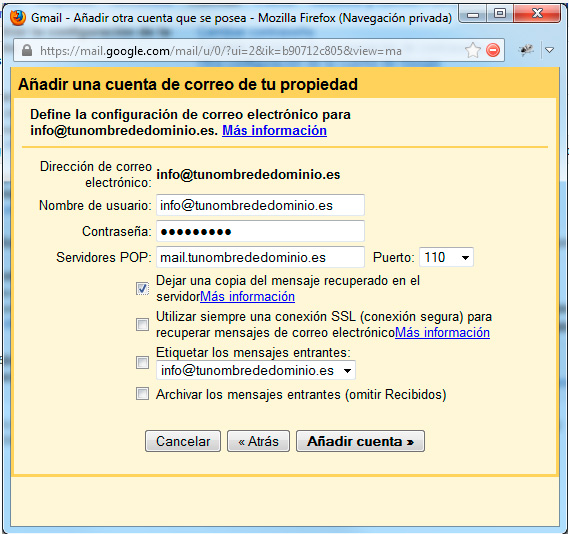This screenshot has width=569, height=534.
Task: Check 'Etiquetar los mensajes entrantes' option
Action: click(x=142, y=362)
